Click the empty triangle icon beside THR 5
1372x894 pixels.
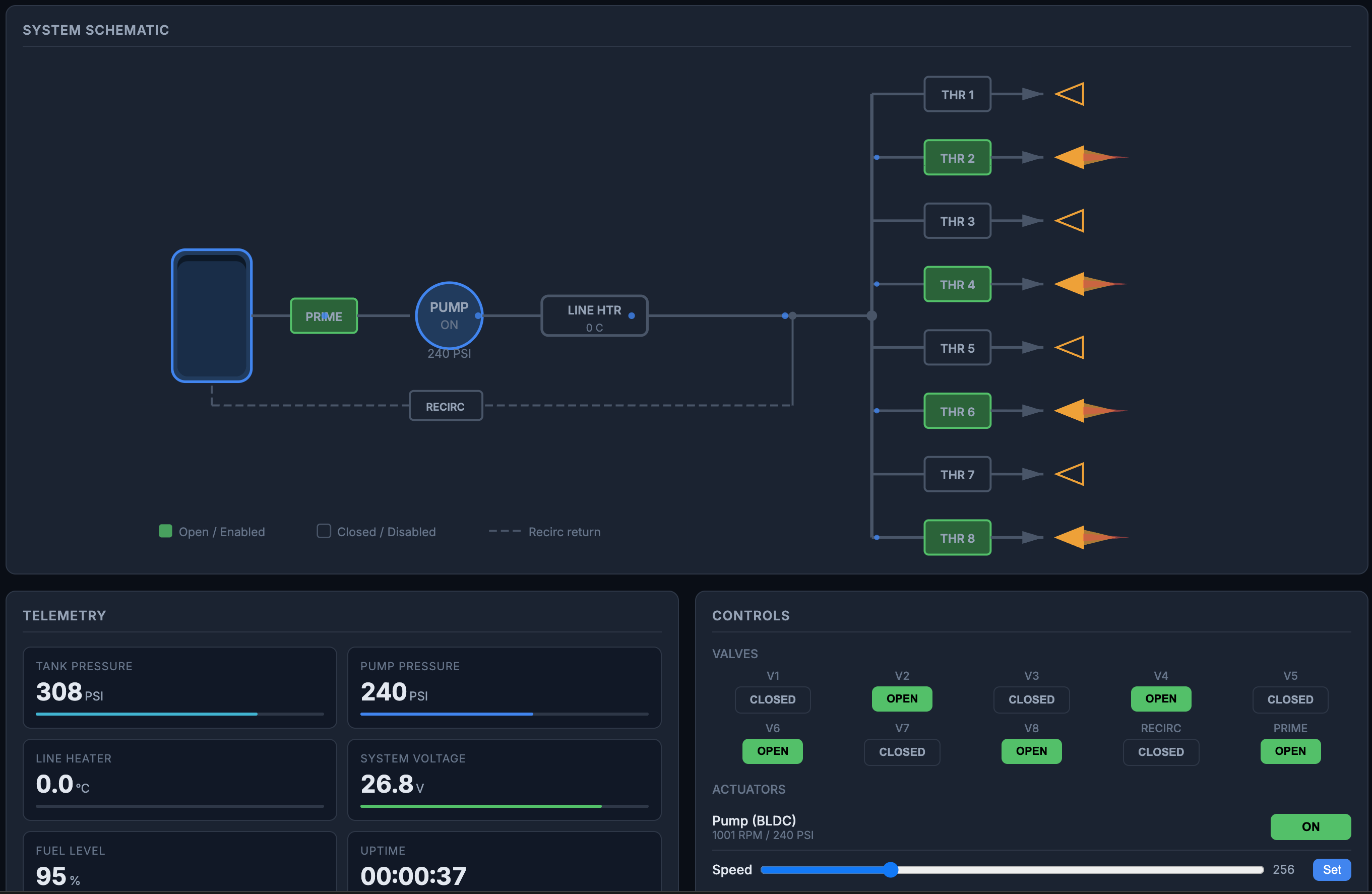coord(1070,348)
